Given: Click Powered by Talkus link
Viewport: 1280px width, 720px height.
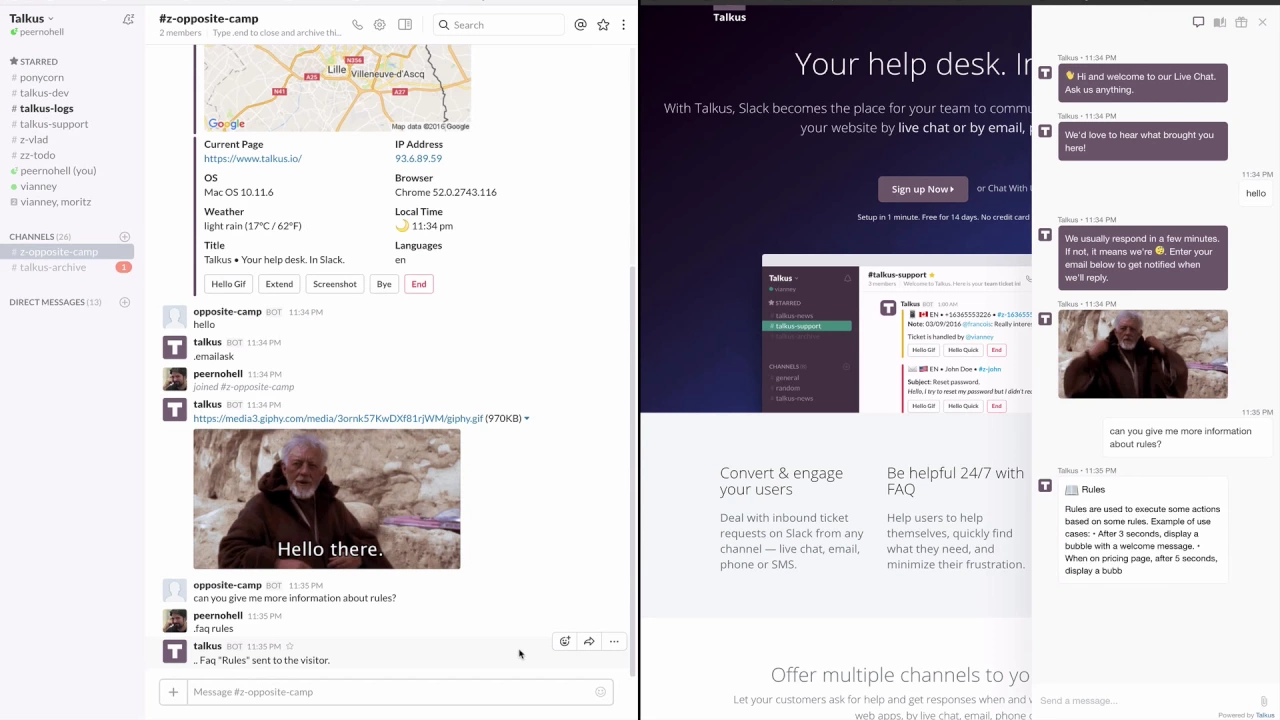Looking at the screenshot, I should 1246,715.
